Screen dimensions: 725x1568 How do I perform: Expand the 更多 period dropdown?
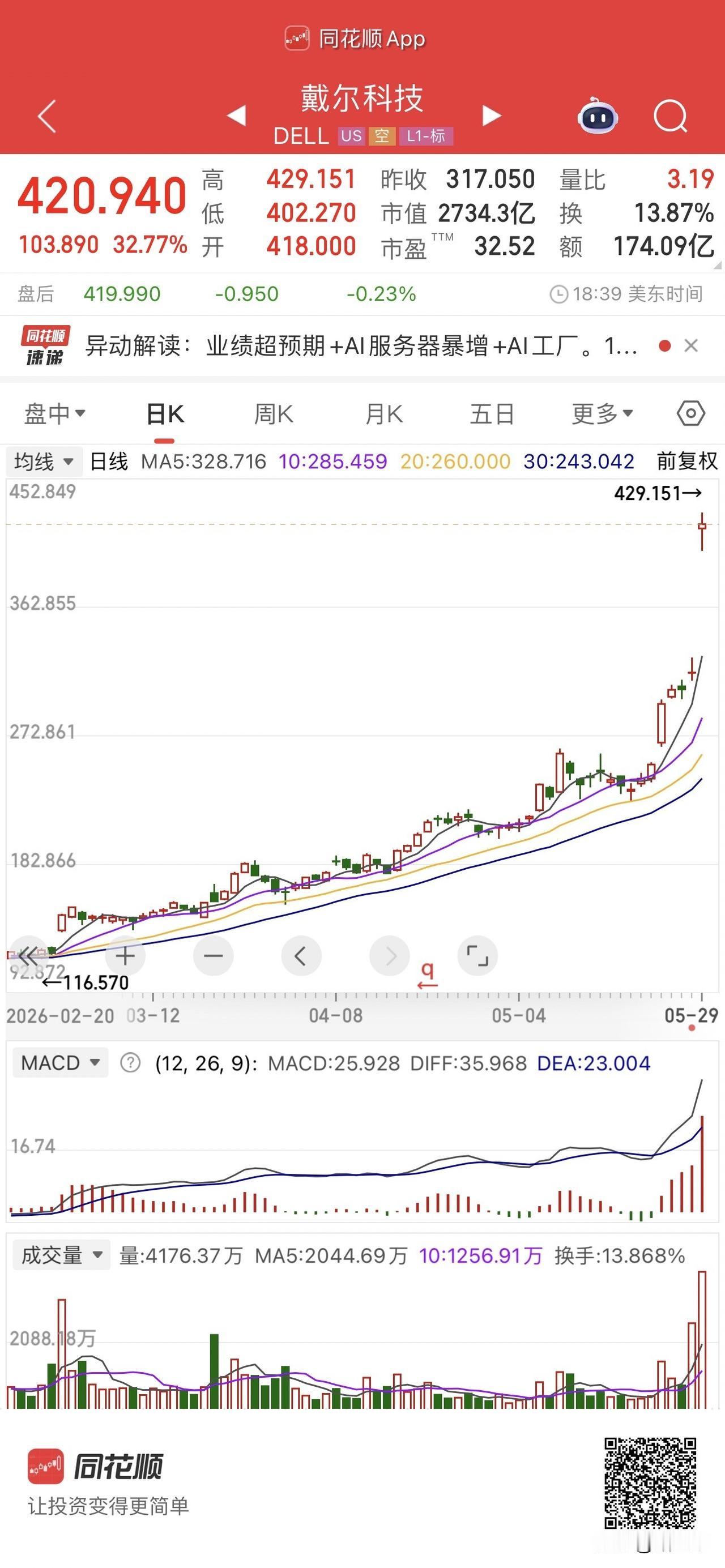pos(602,414)
